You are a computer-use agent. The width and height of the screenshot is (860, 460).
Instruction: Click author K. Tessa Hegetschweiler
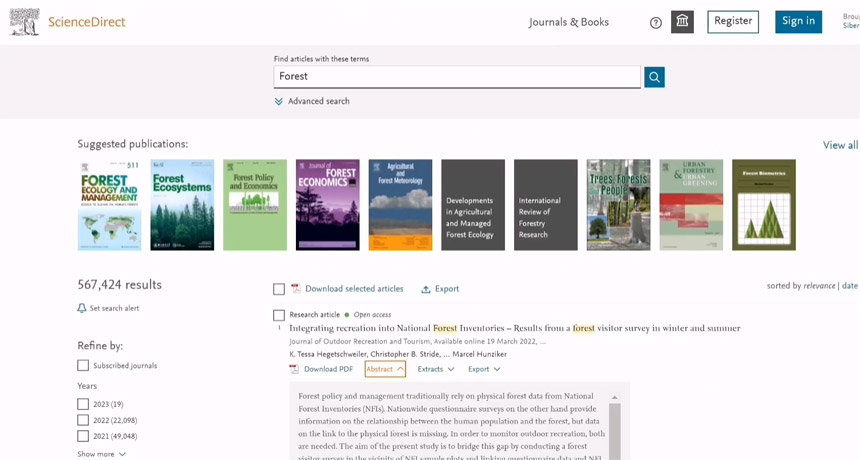328,354
